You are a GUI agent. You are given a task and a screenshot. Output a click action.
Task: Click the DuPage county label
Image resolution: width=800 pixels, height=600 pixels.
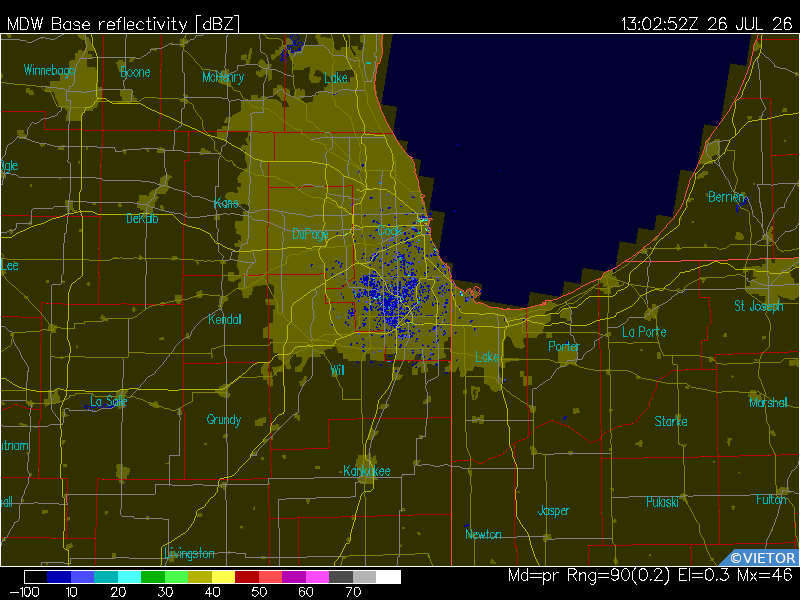tap(310, 234)
